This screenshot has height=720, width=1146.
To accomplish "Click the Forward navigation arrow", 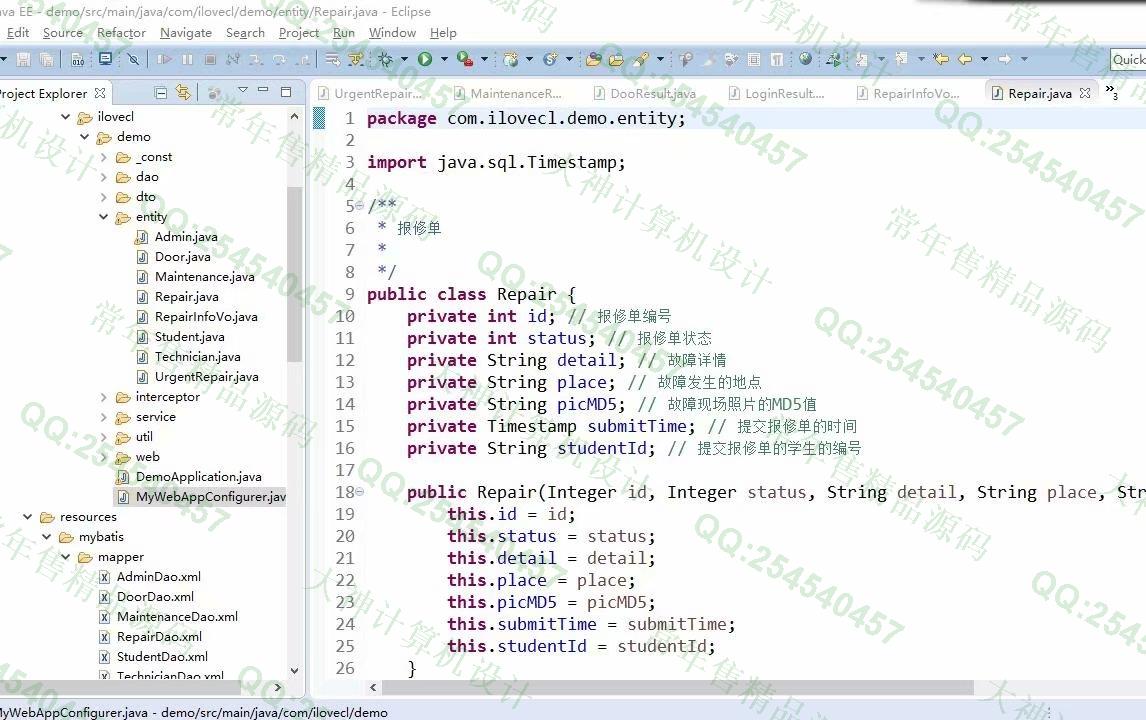I will 1004,59.
